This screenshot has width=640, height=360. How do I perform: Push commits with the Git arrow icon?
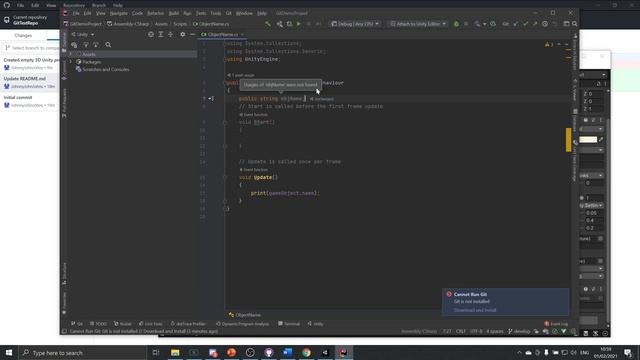[x=535, y=24]
